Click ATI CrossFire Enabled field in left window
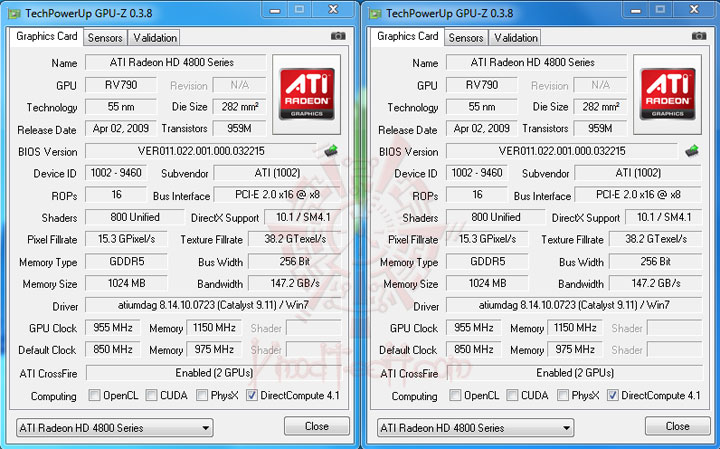720x449 pixels. pyautogui.click(x=214, y=373)
